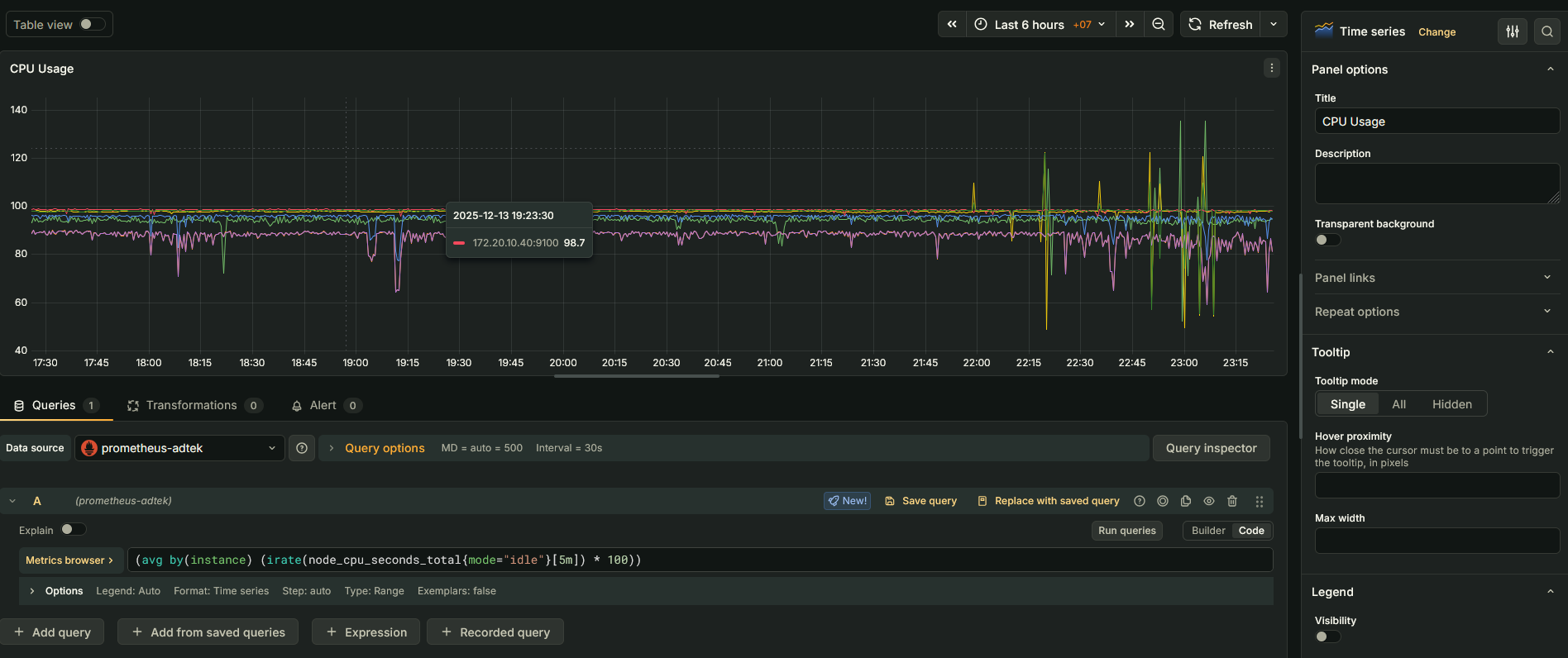1568x658 pixels.
Task: Enable the Transparent background toggle
Action: 1327,240
